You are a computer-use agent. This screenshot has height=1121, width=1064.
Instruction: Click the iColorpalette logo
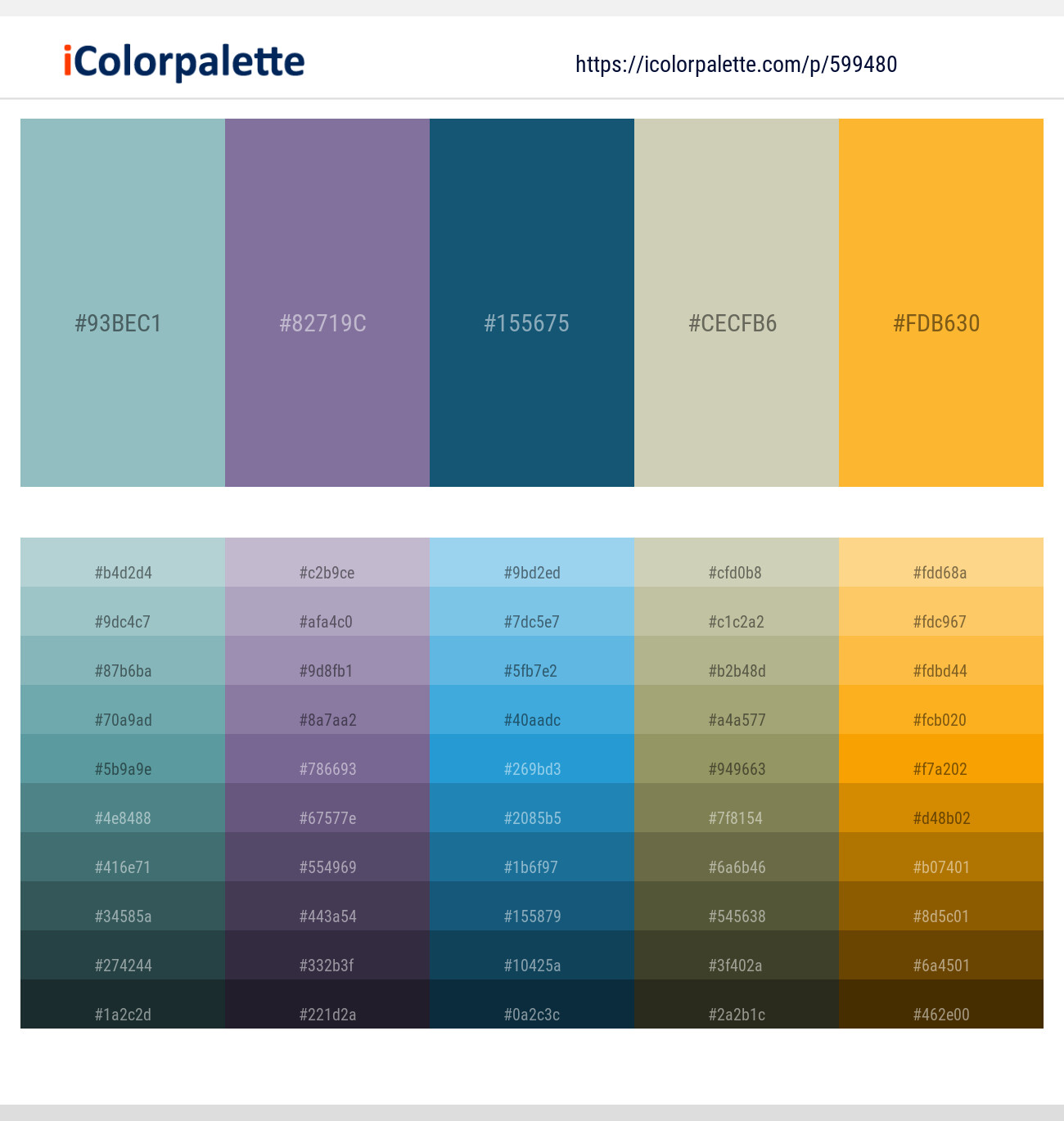(184, 62)
